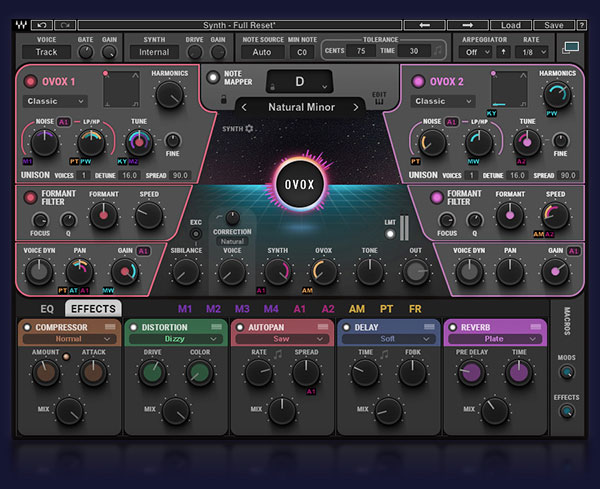The width and height of the screenshot is (600, 489).
Task: Click the Edit keyboard icon
Action: tap(379, 98)
